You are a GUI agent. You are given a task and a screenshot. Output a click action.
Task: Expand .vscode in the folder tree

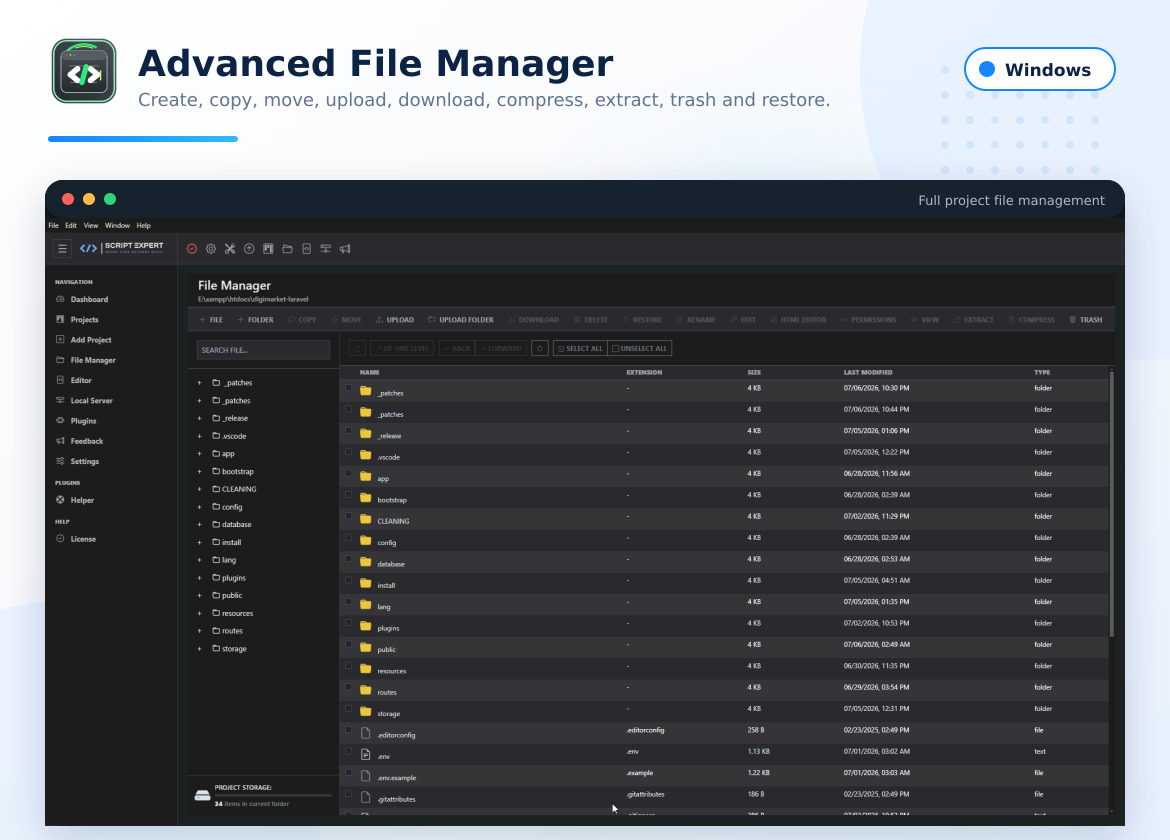tap(199, 436)
